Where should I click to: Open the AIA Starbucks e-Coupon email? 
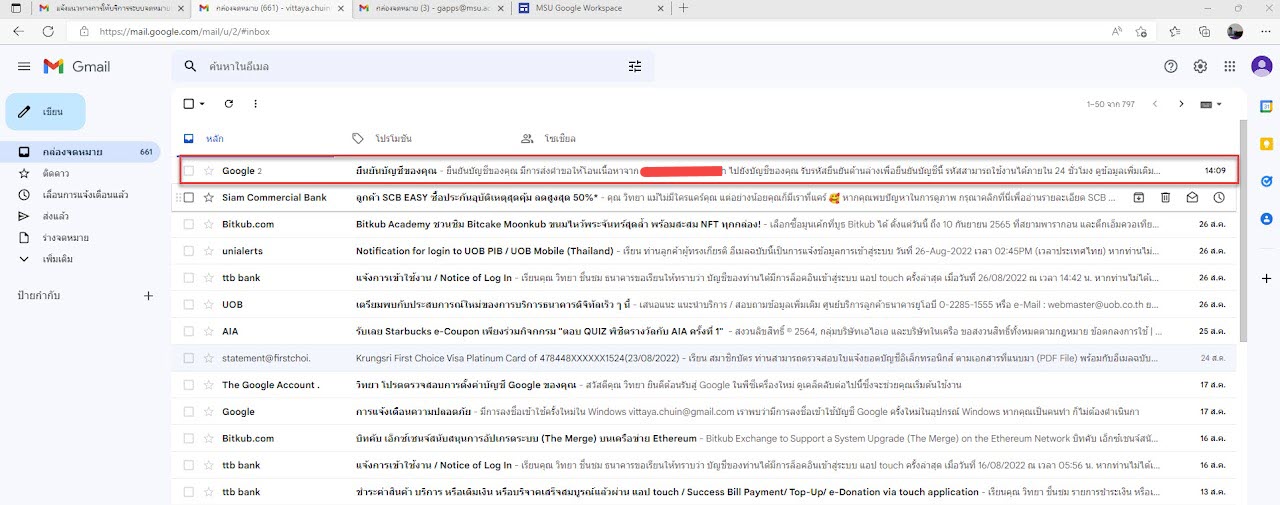(x=706, y=331)
